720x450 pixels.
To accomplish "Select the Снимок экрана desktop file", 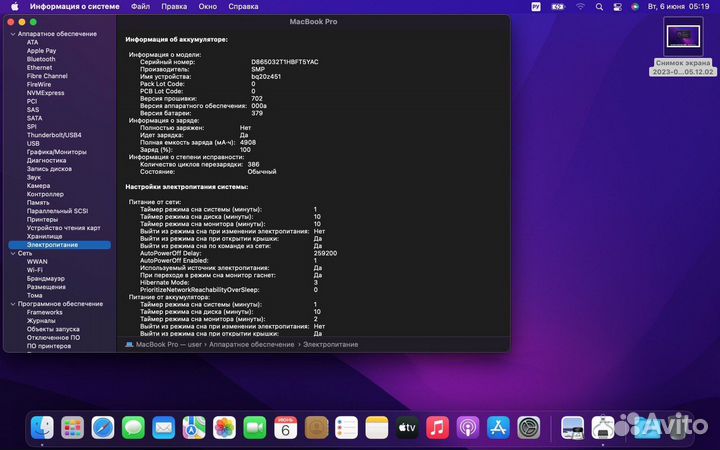I will tap(683, 46).
